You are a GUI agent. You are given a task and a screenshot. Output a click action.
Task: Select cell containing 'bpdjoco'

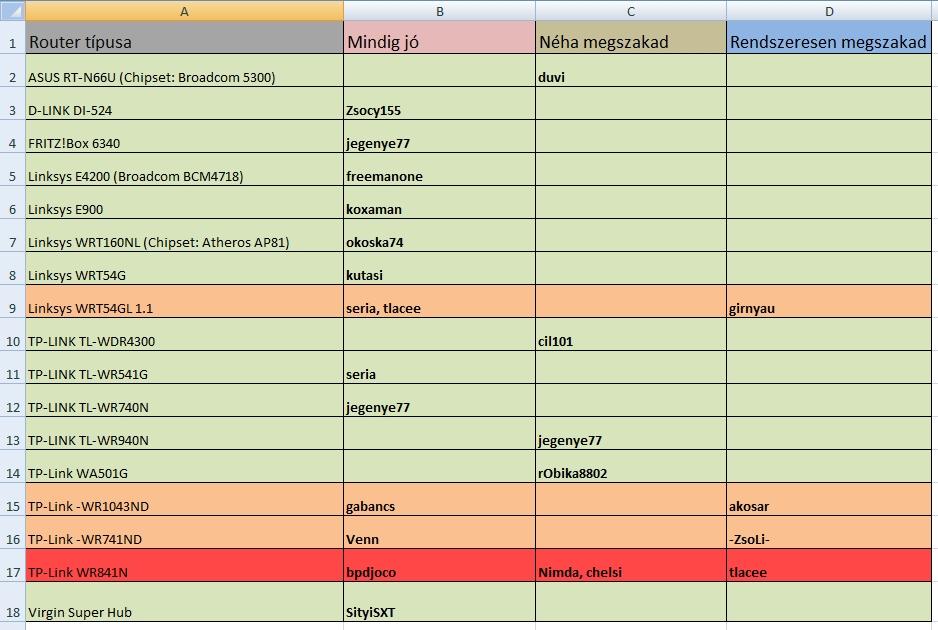point(440,565)
